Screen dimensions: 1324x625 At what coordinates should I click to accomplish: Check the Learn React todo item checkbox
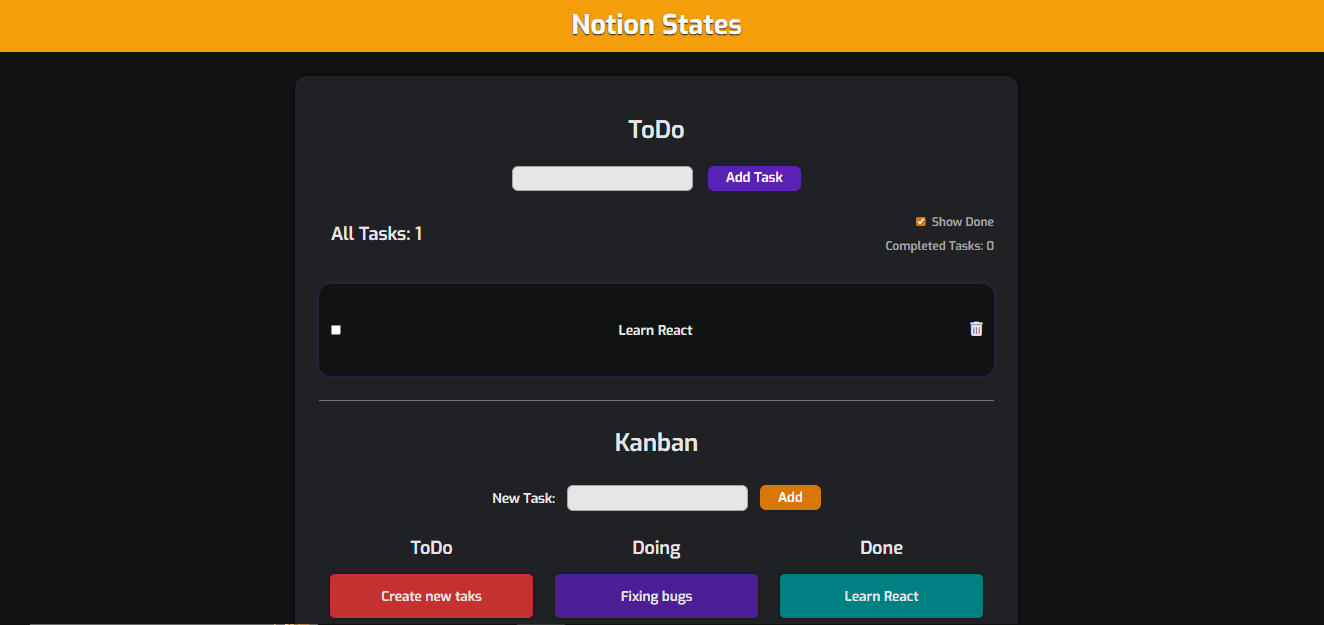(336, 330)
